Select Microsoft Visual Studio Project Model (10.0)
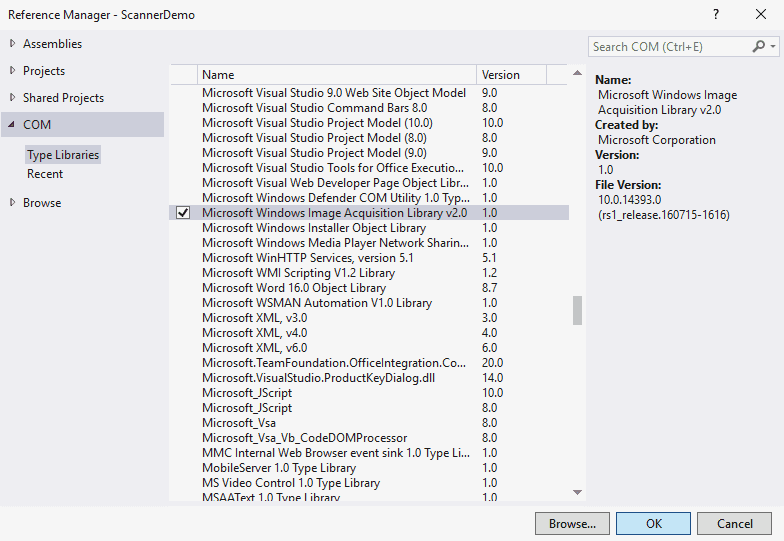This screenshot has width=784, height=541. (369, 122)
